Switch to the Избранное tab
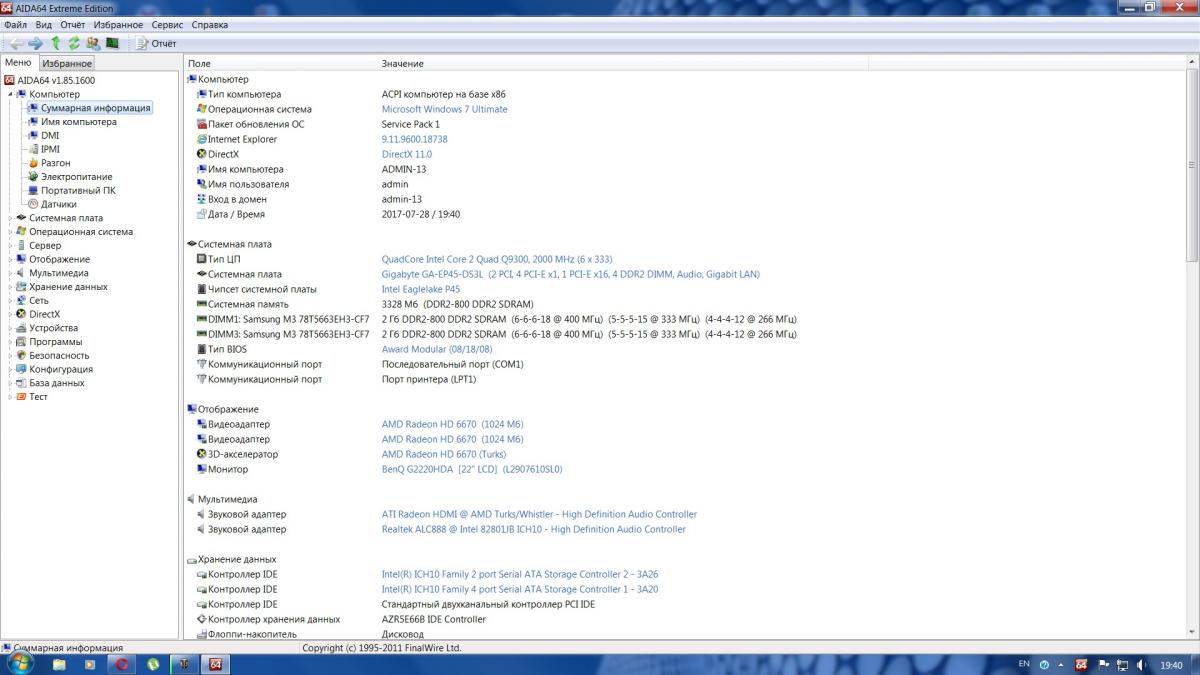 click(x=67, y=63)
